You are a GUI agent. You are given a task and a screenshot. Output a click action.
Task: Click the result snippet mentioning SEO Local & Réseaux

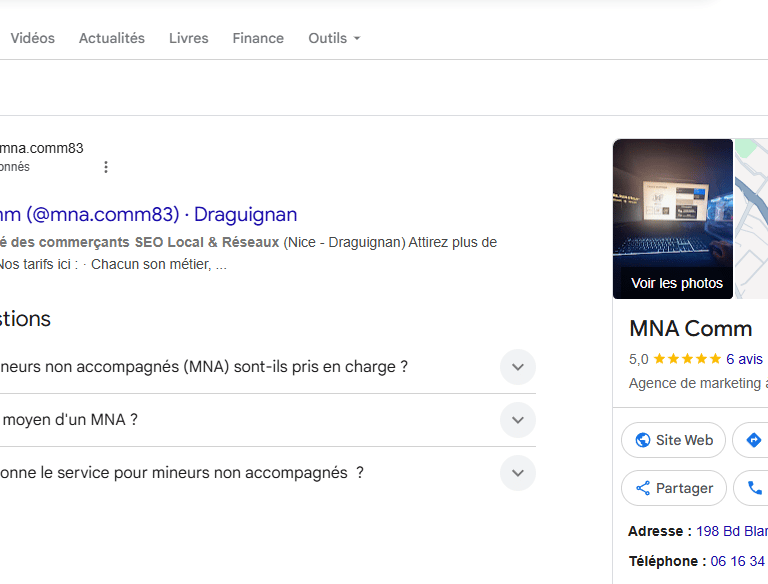coord(248,253)
